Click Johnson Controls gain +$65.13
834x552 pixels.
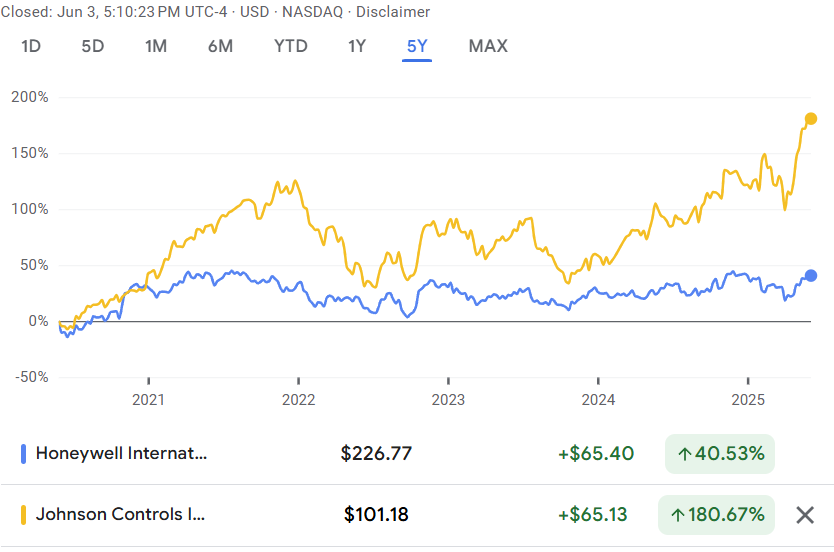[x=593, y=515]
